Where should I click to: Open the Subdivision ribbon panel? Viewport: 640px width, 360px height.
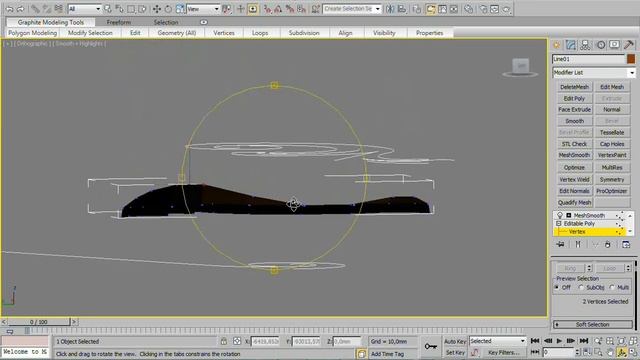pos(304,33)
